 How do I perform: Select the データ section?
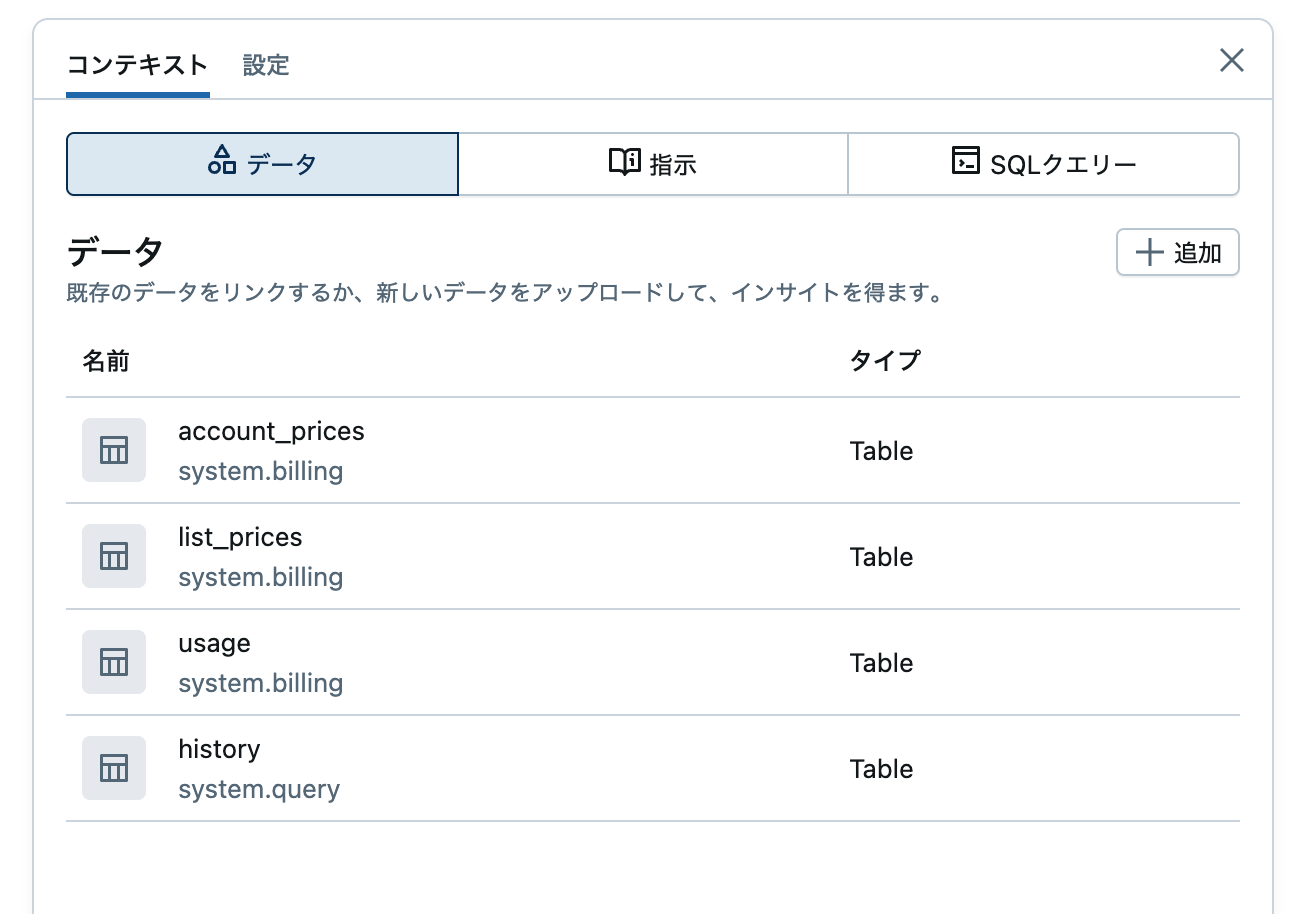[x=261, y=163]
